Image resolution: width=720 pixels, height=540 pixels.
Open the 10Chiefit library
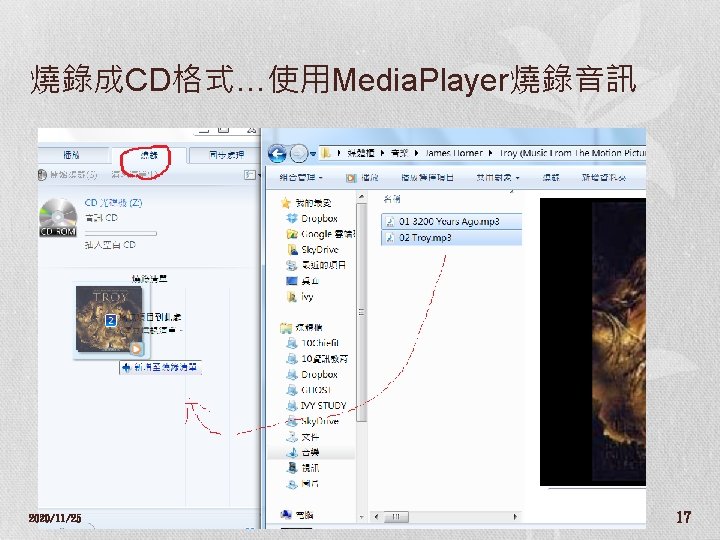tap(320, 343)
